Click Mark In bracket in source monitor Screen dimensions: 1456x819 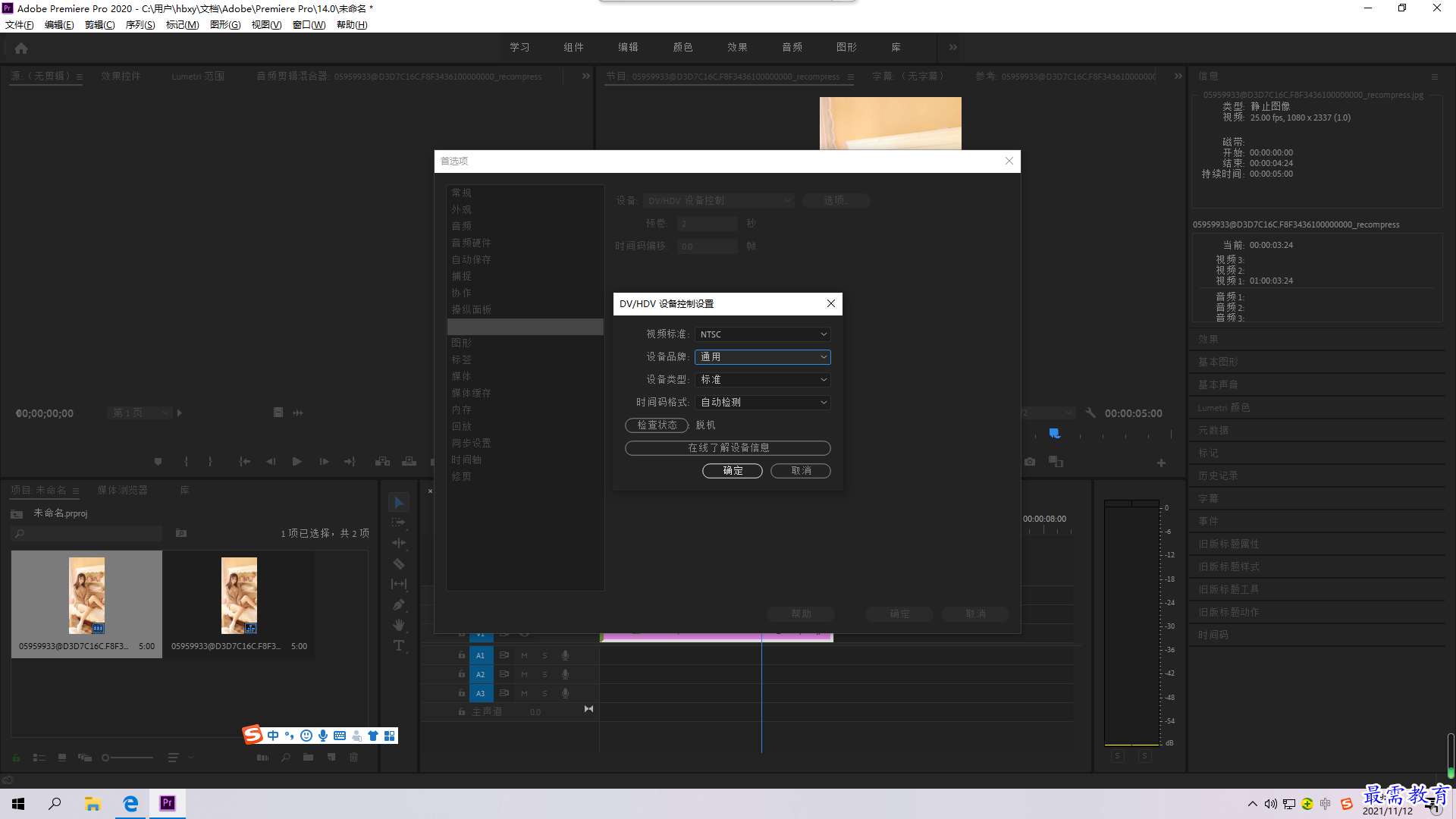coord(186,462)
